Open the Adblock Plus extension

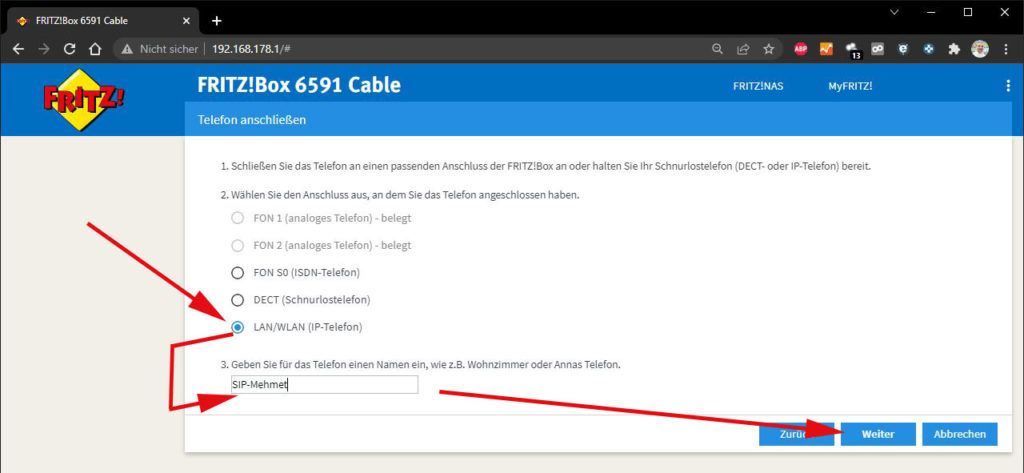801,49
